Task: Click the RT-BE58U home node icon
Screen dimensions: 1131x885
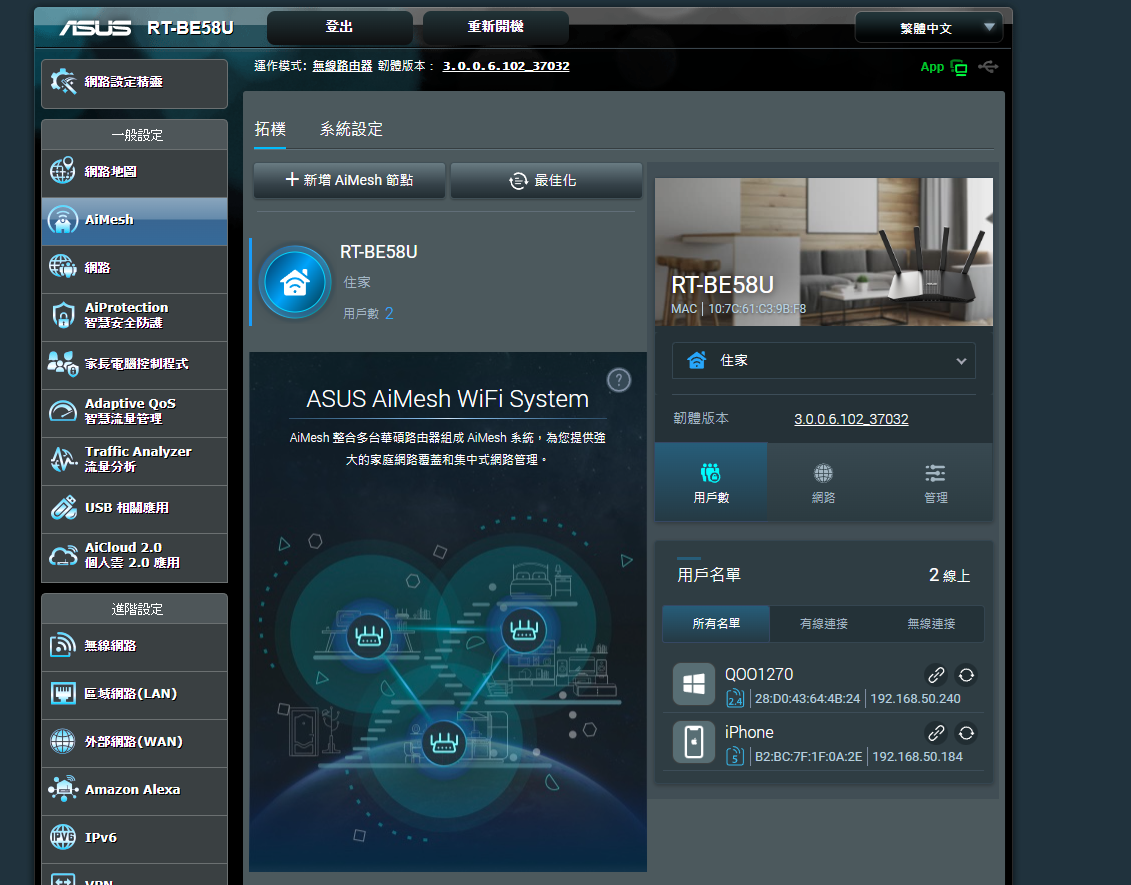Action: (295, 282)
